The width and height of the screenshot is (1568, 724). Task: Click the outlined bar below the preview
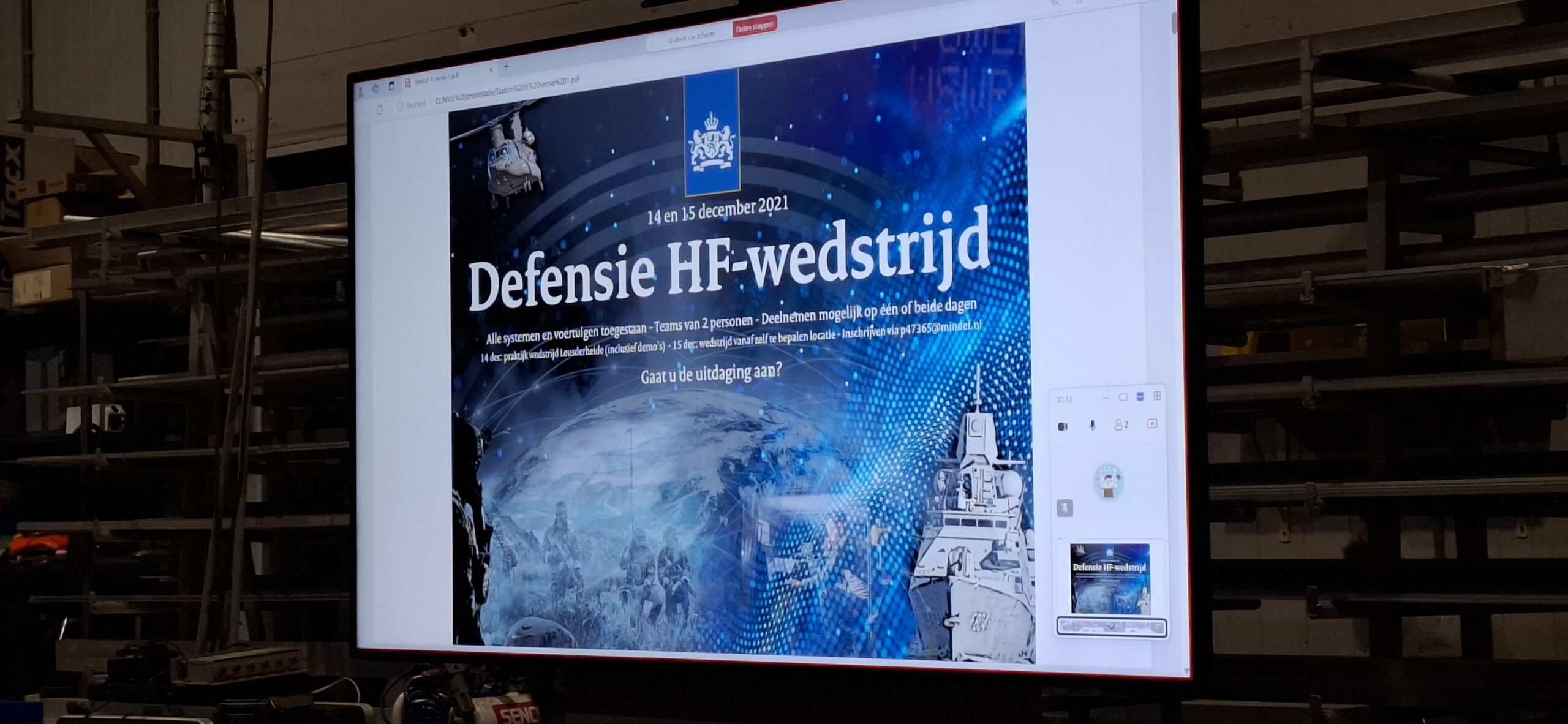1112,627
